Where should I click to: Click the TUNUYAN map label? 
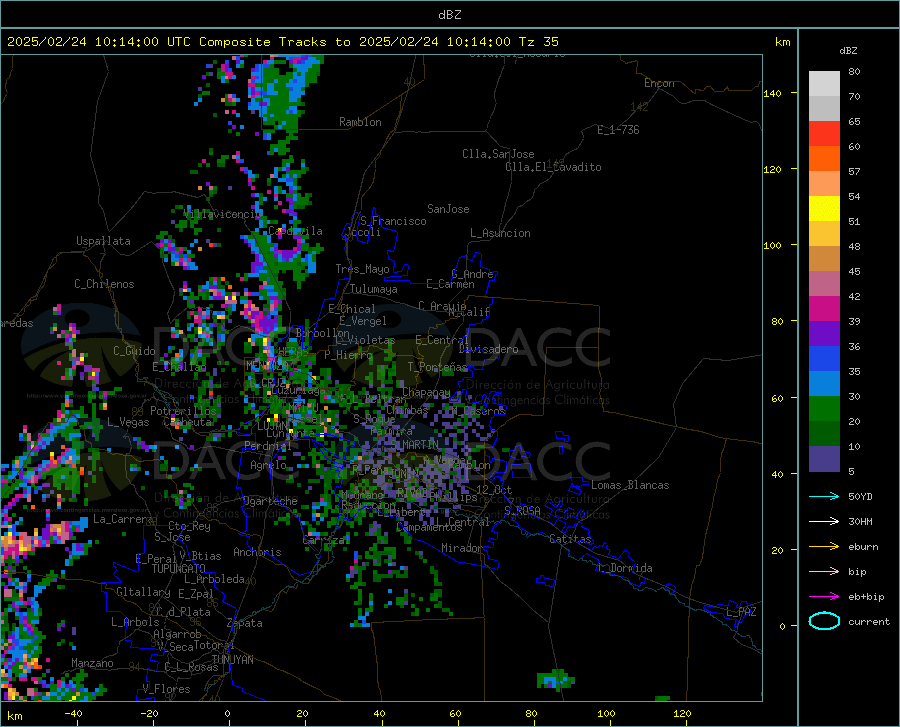pos(232,660)
